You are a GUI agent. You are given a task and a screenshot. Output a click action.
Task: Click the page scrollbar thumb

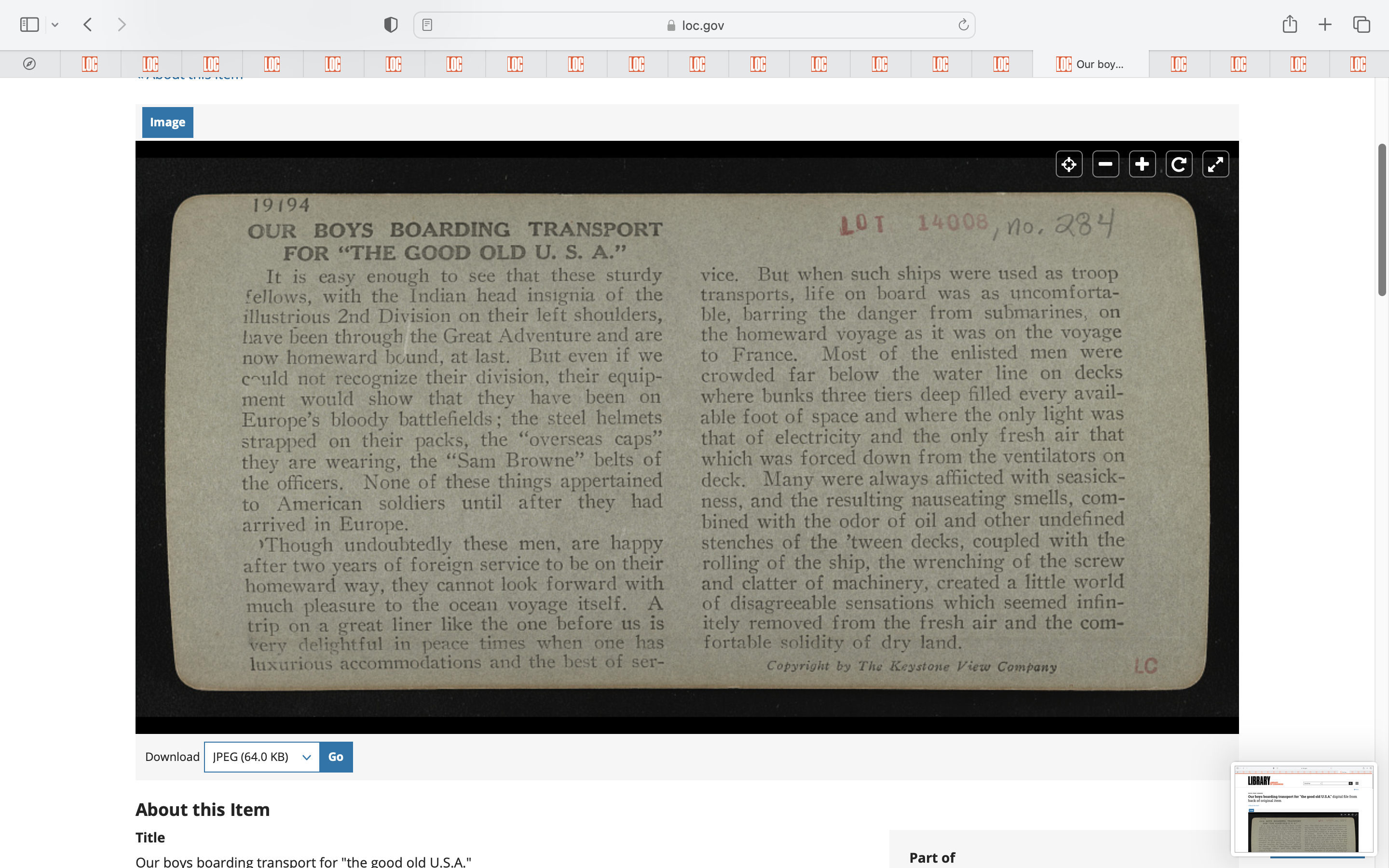point(1382,220)
